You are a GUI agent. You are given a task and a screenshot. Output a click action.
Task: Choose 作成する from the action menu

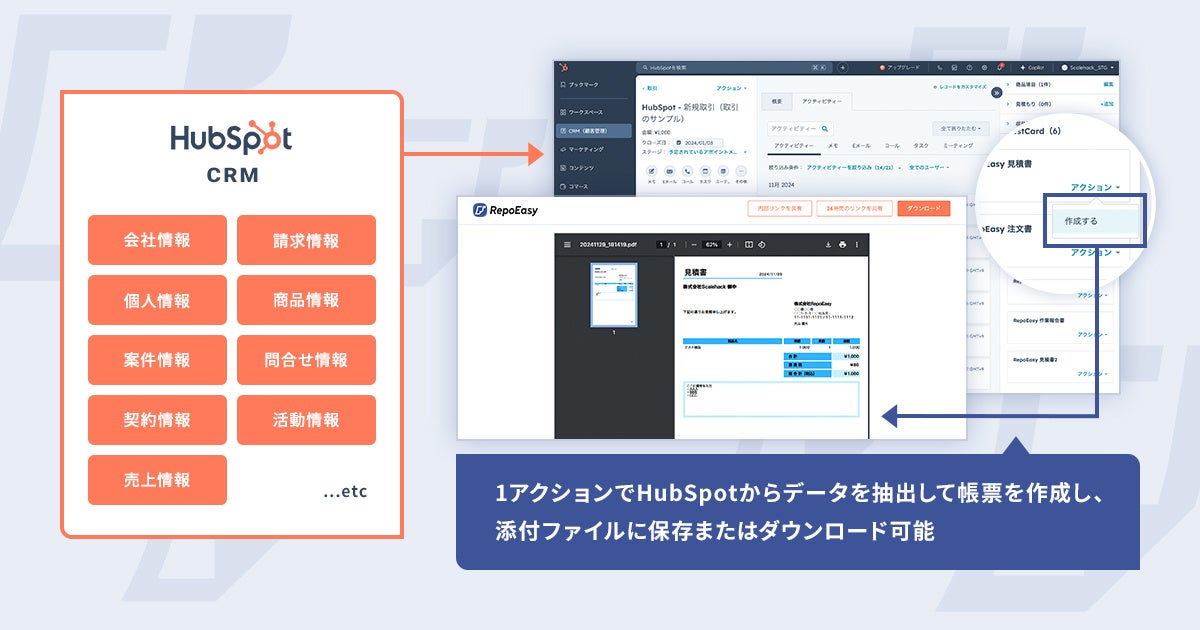click(1094, 221)
